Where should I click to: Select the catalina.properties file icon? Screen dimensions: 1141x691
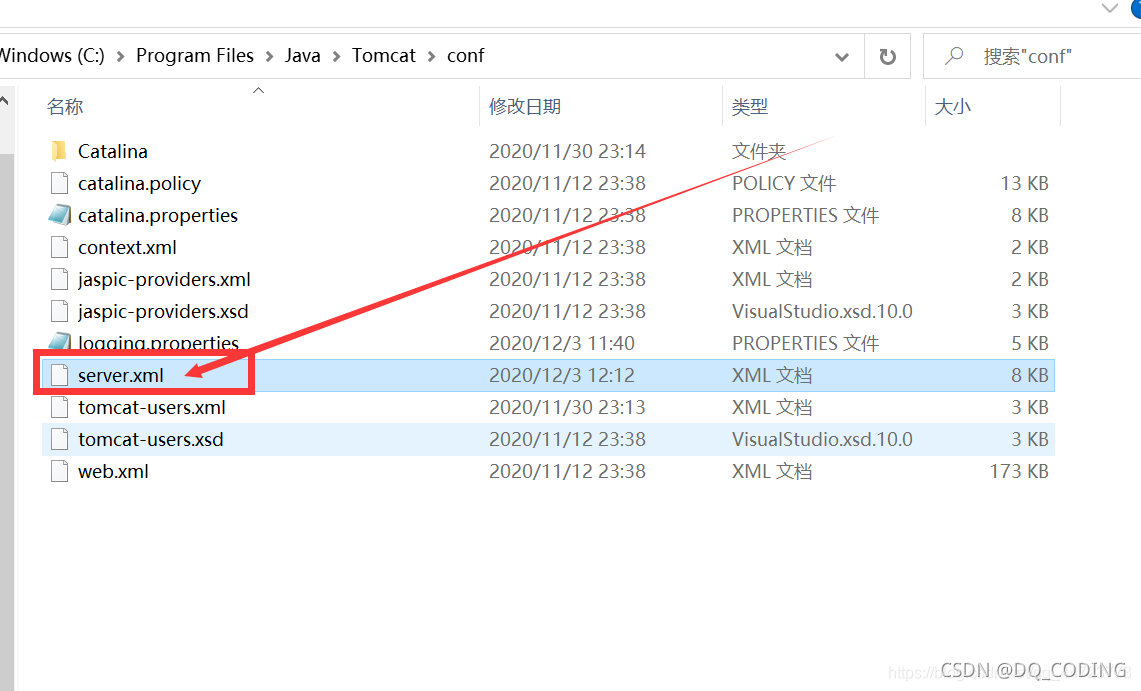[x=60, y=215]
